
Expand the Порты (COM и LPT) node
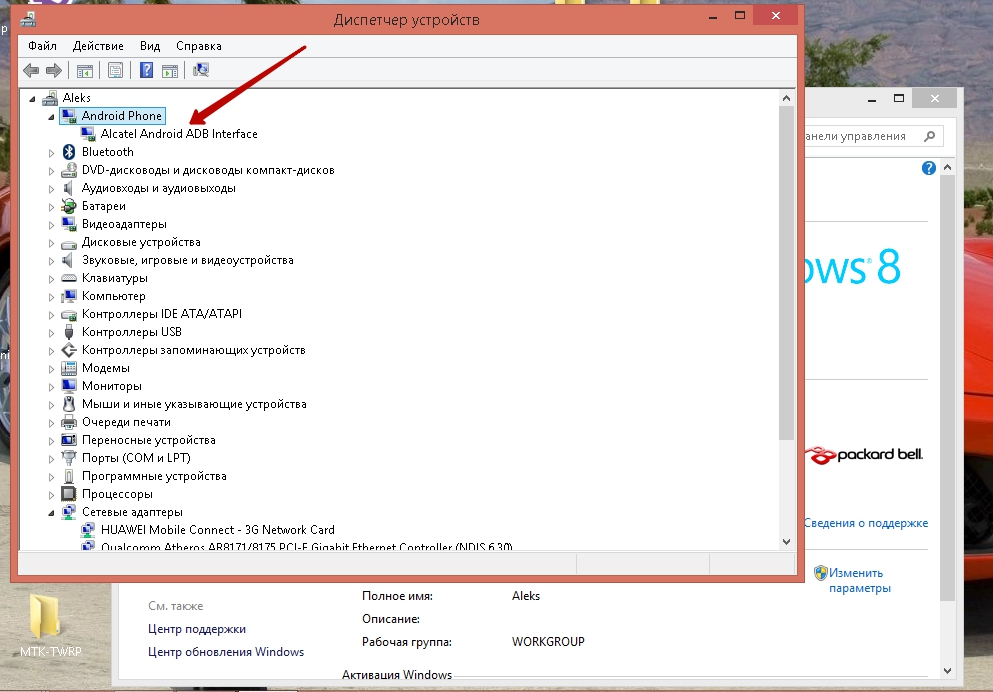52,458
